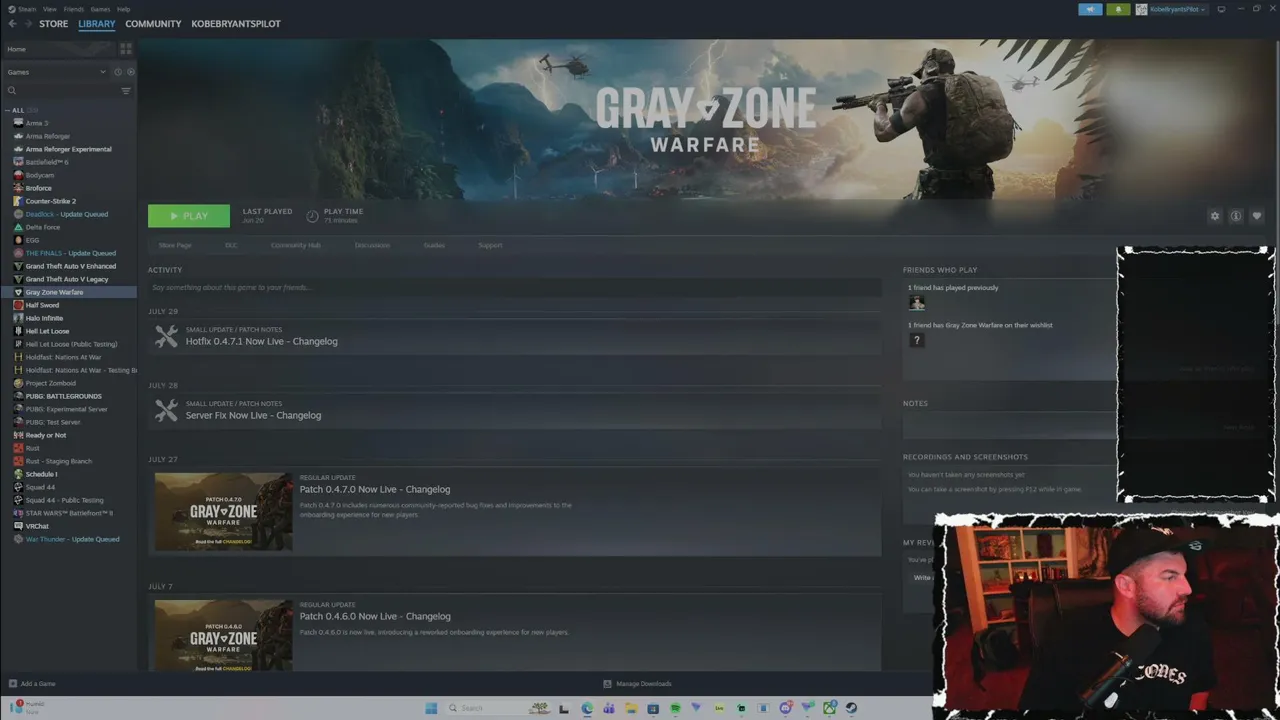This screenshot has width=1280, height=720.
Task: Collapse the ALL games category
Action: point(7,110)
